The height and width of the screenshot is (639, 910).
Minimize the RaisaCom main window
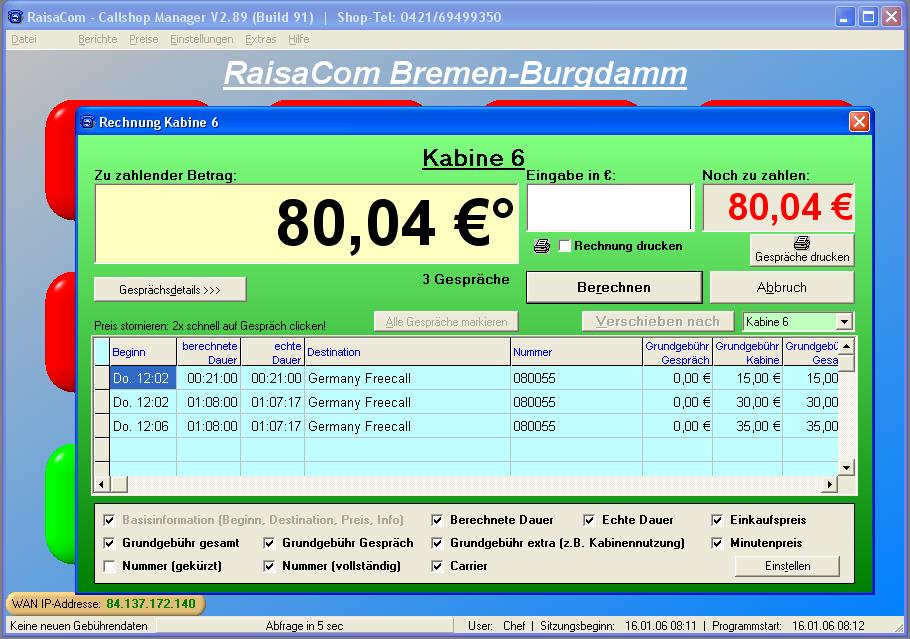[x=844, y=17]
